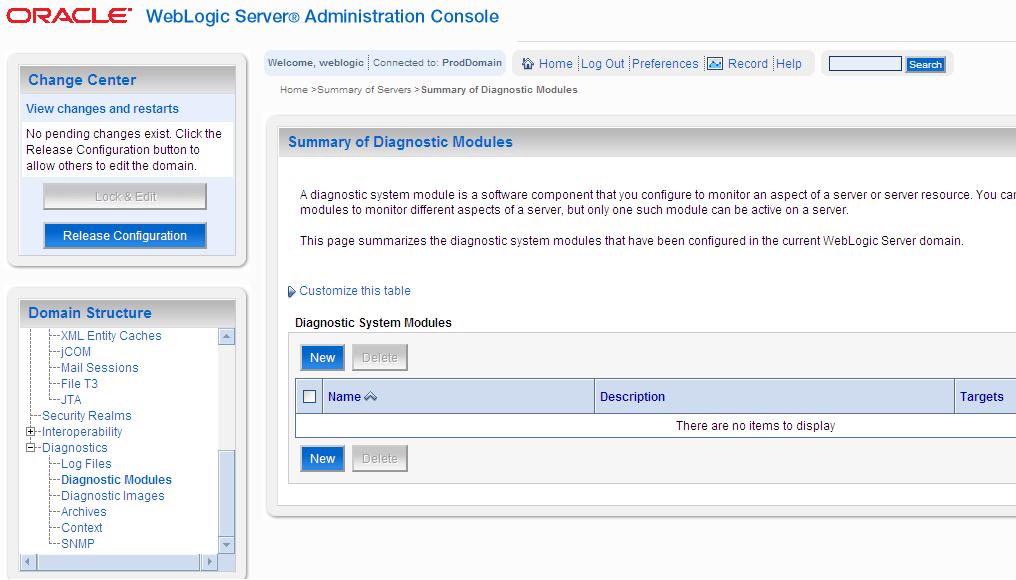Click the Description column header
The width and height of the screenshot is (1016, 580).
coord(632,397)
